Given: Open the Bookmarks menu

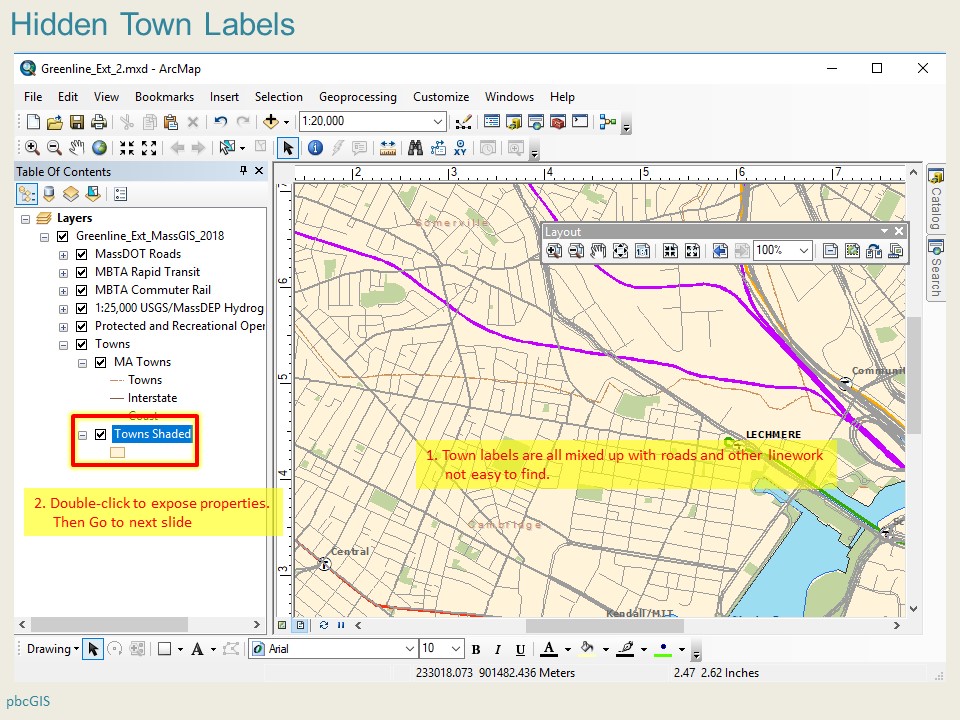Looking at the screenshot, I should click(164, 97).
